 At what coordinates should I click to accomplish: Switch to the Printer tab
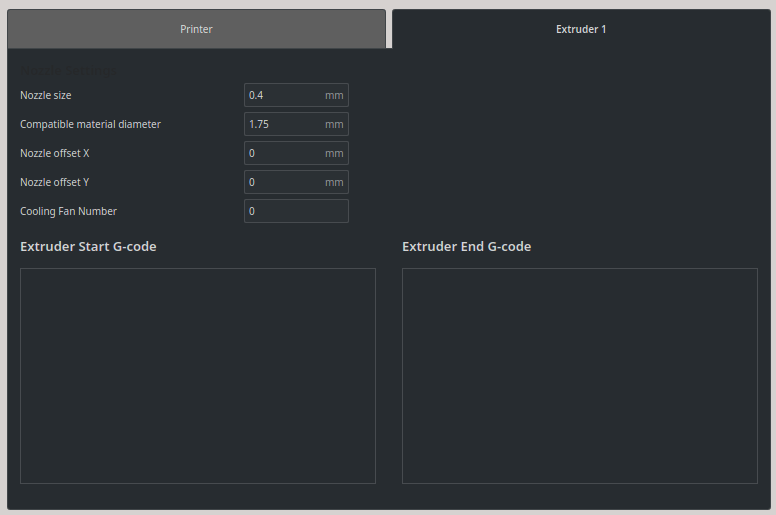196,29
